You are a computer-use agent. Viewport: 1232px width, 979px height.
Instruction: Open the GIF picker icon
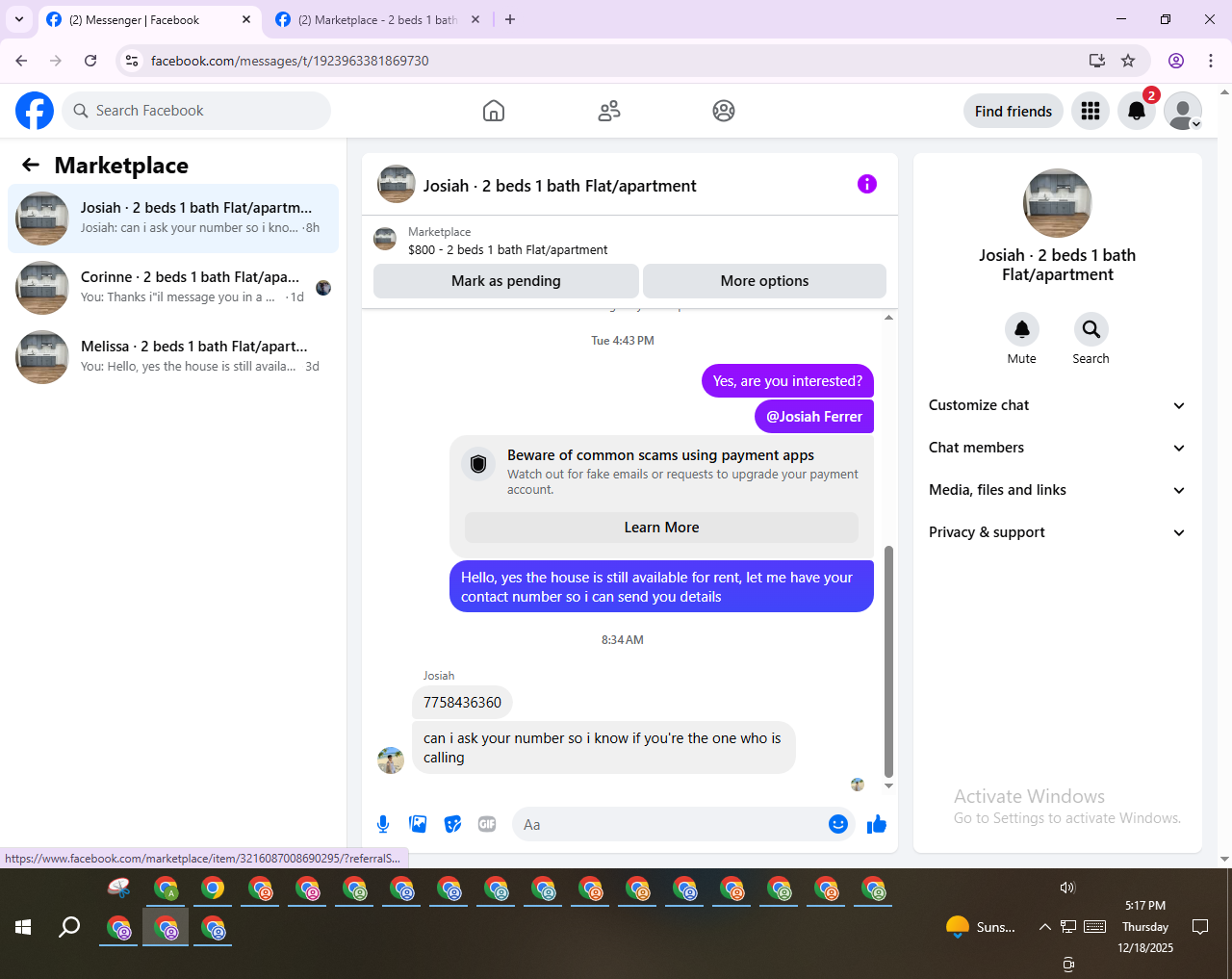[487, 824]
